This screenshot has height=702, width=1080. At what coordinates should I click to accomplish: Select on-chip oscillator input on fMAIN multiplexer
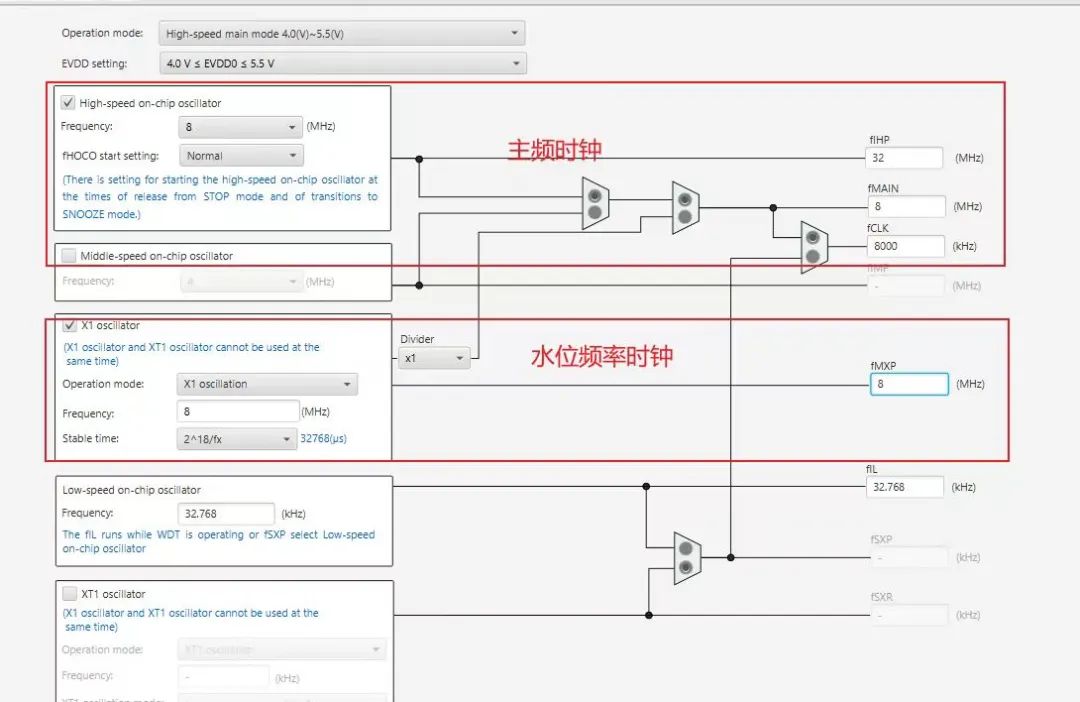click(x=685, y=200)
